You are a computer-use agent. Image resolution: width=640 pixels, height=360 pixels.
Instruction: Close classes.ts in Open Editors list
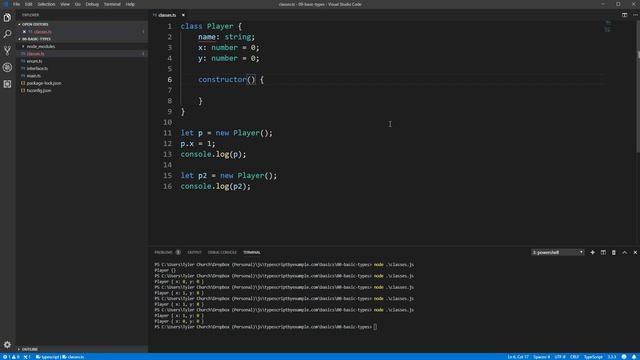coord(24,32)
